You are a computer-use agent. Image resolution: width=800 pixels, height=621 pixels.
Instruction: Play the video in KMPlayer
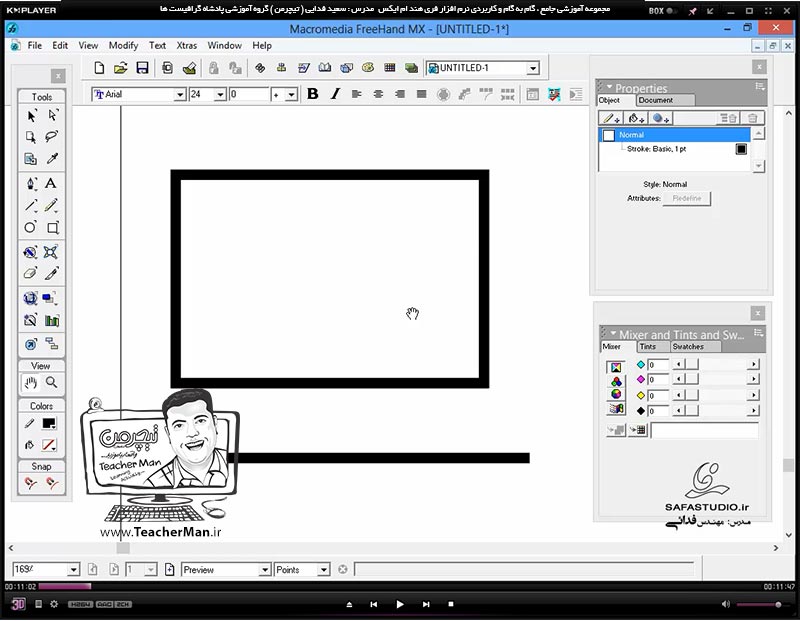click(x=400, y=604)
